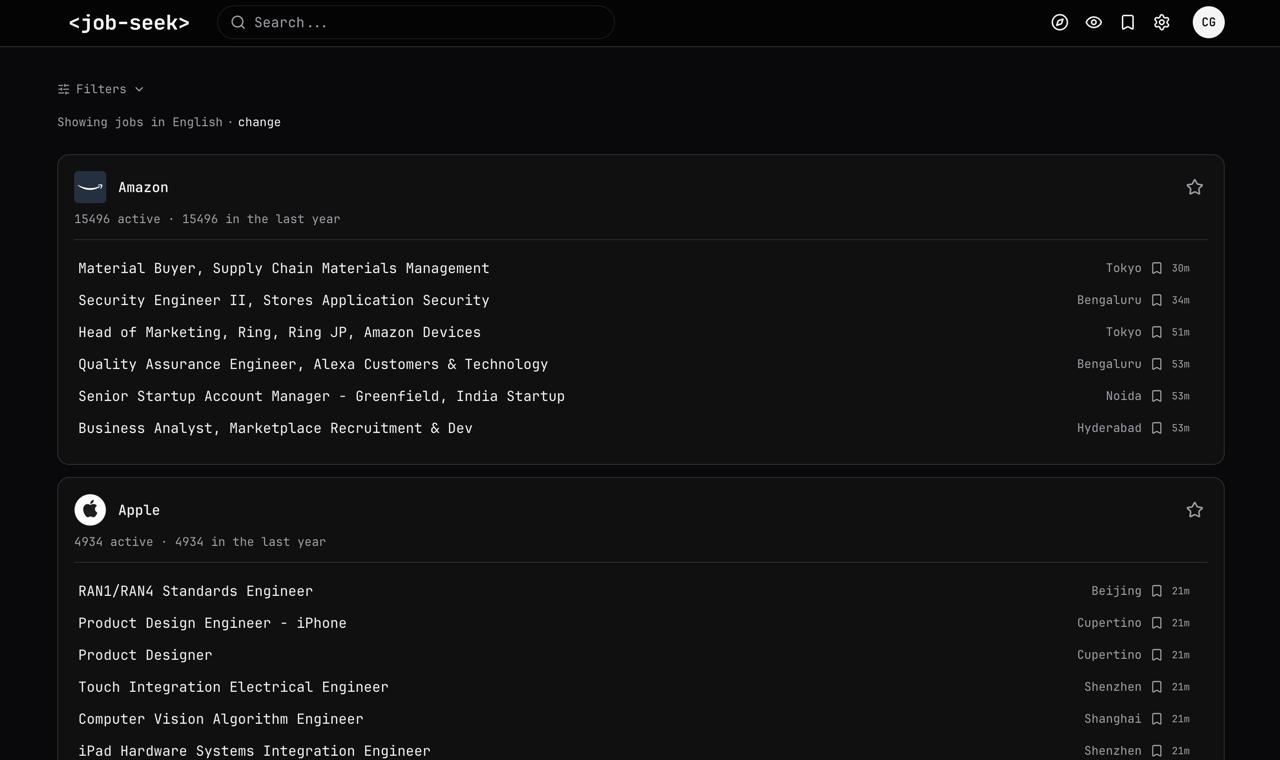Bookmark Product Design Engineer - iPhone job
The image size is (1280, 760).
[x=1157, y=623]
